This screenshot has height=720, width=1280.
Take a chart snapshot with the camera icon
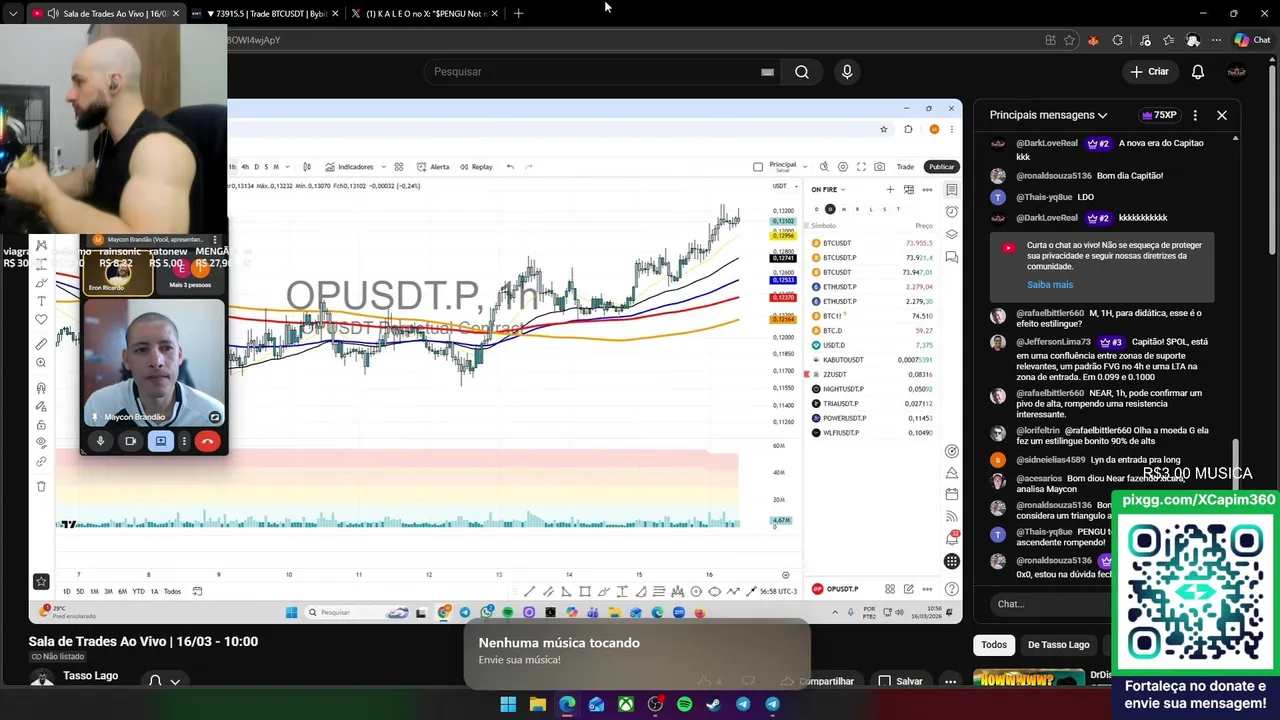click(x=879, y=167)
